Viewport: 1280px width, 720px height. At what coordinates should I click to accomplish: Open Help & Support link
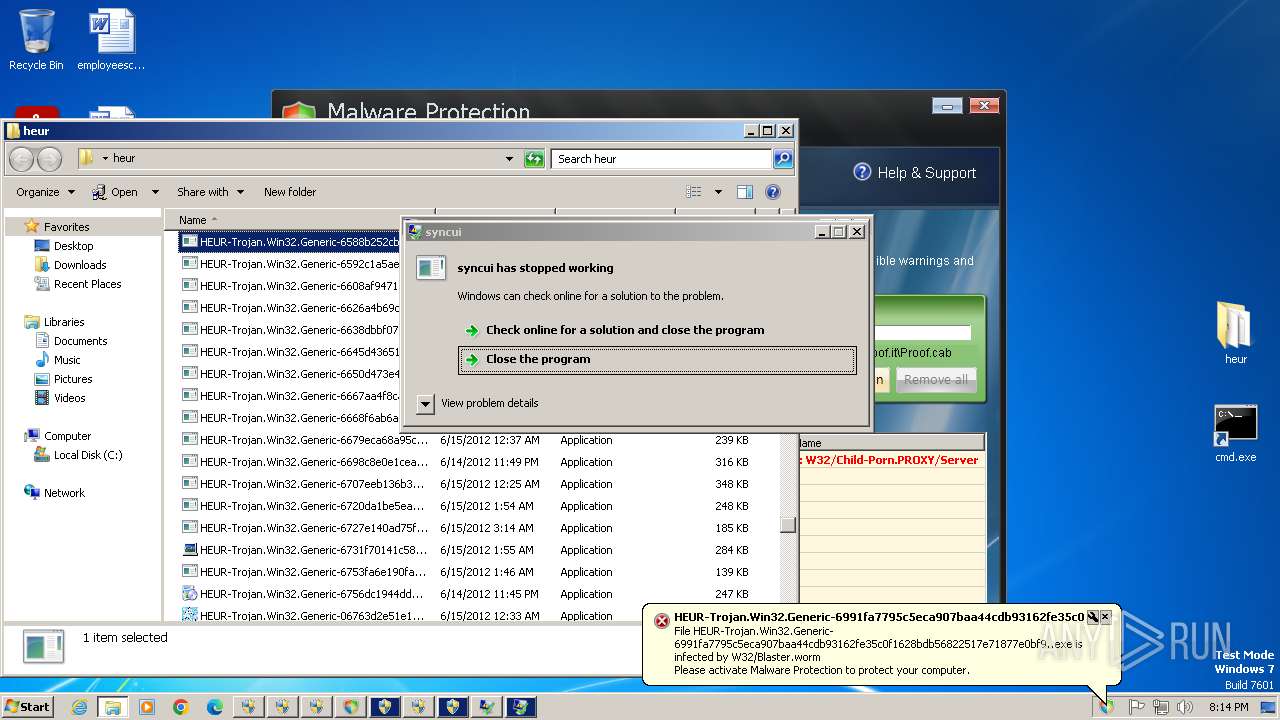click(x=926, y=173)
